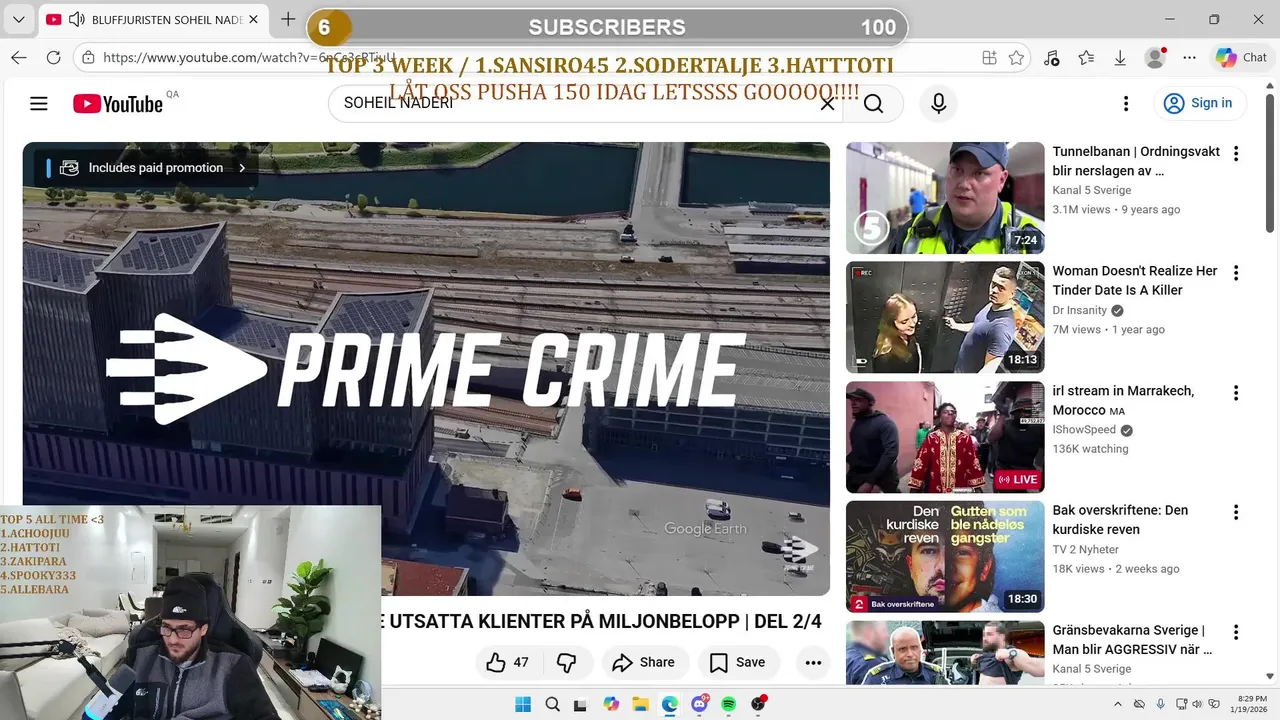Dislike the video with thumbs down
The image size is (1280, 720).
coord(567,662)
